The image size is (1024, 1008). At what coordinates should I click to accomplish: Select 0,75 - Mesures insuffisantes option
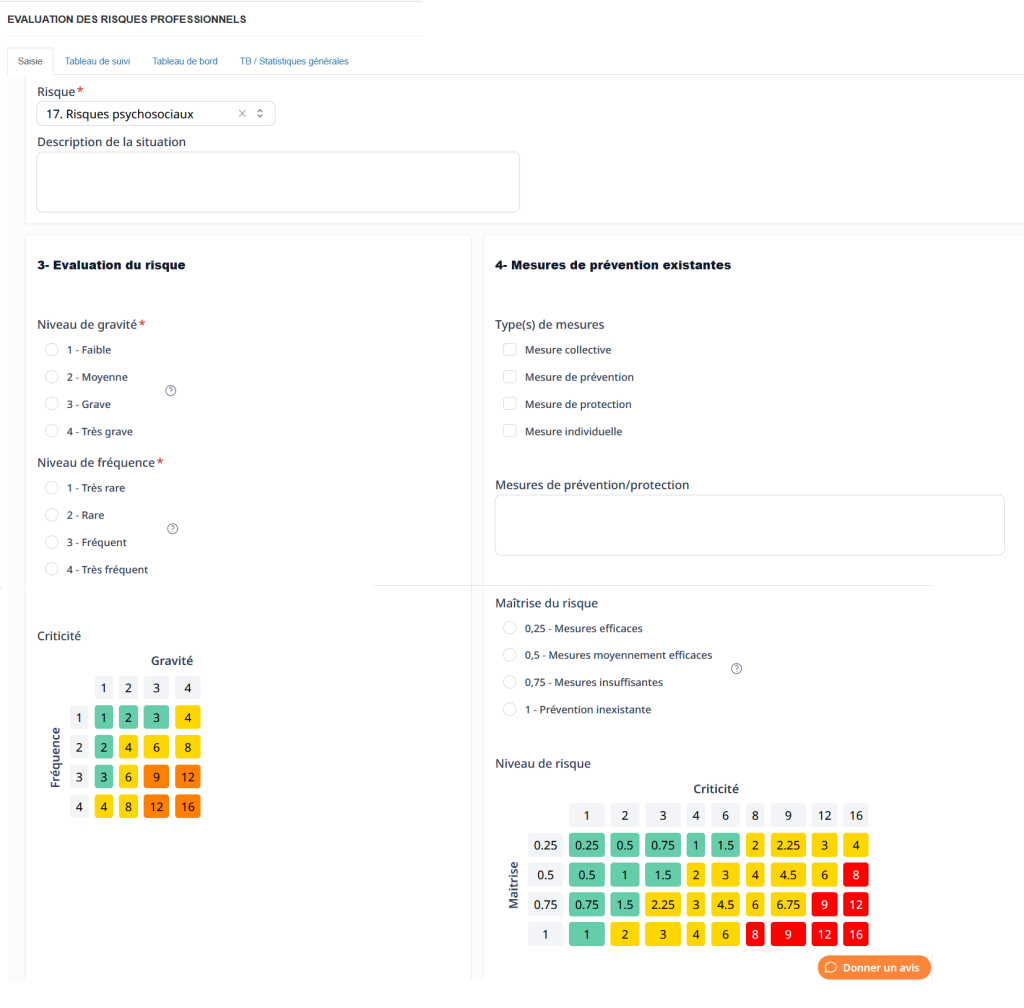point(510,682)
